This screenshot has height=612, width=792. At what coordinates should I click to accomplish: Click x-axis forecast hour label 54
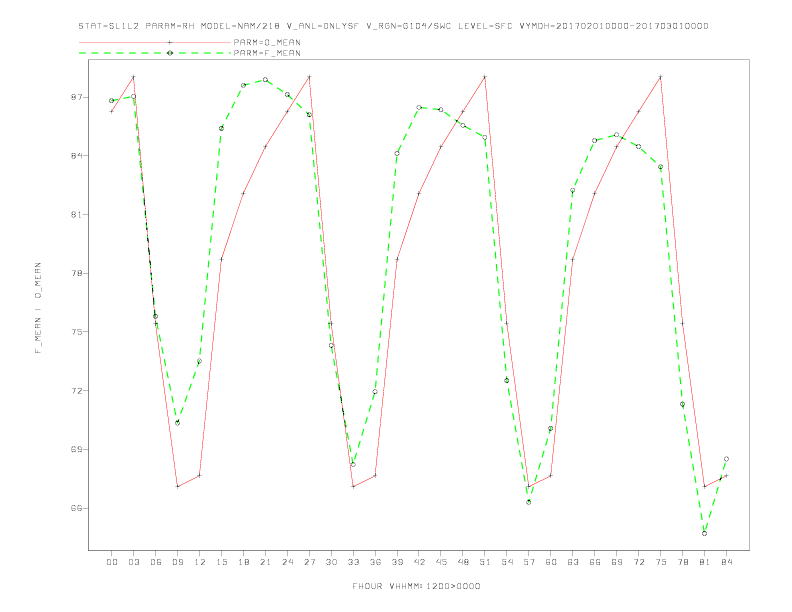507,562
